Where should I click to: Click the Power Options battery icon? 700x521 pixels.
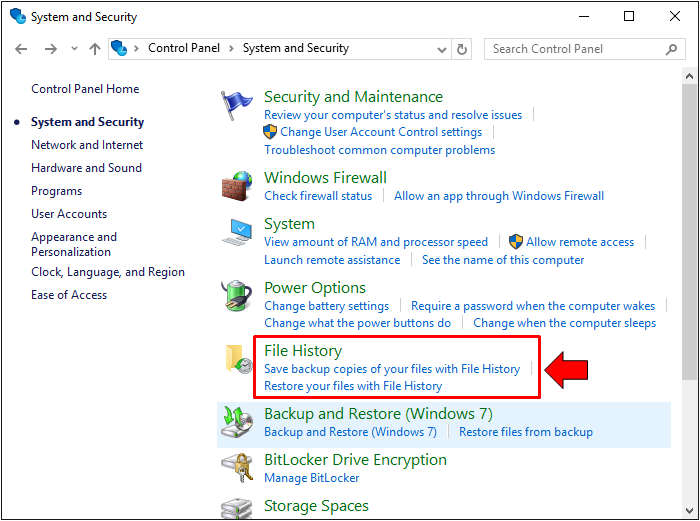point(237,295)
